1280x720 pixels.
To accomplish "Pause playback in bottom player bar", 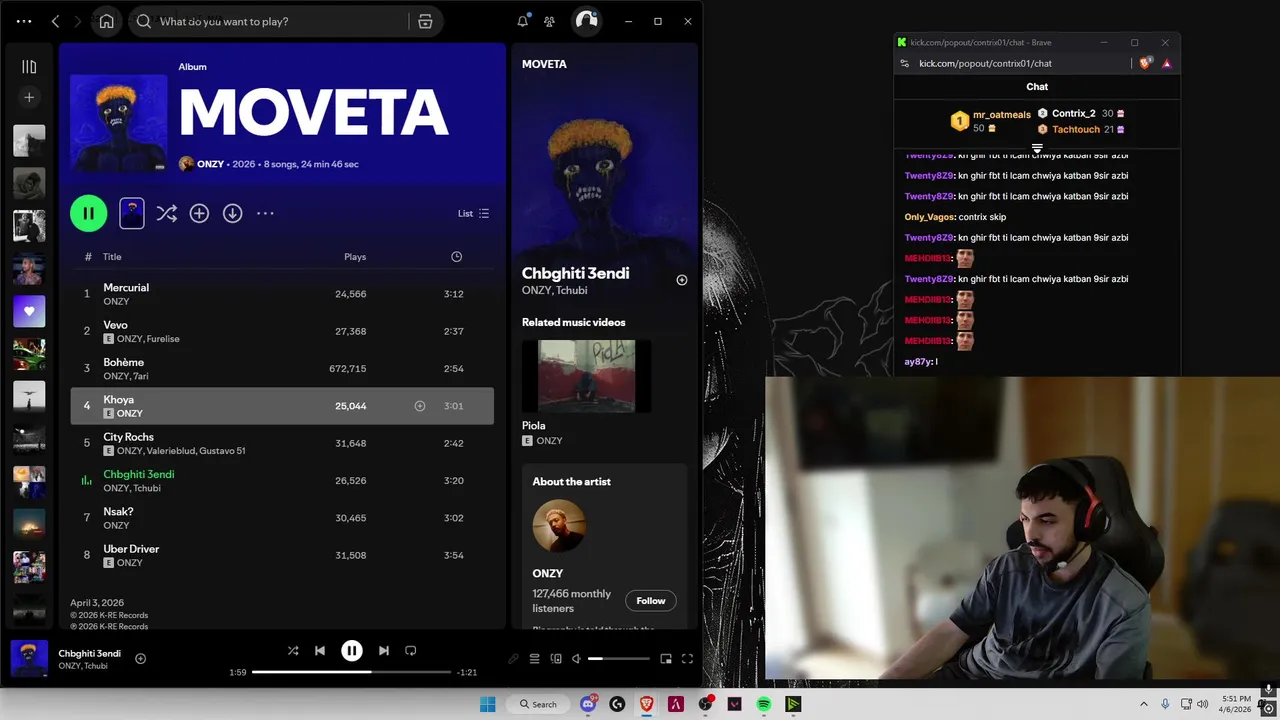I will click(x=352, y=650).
